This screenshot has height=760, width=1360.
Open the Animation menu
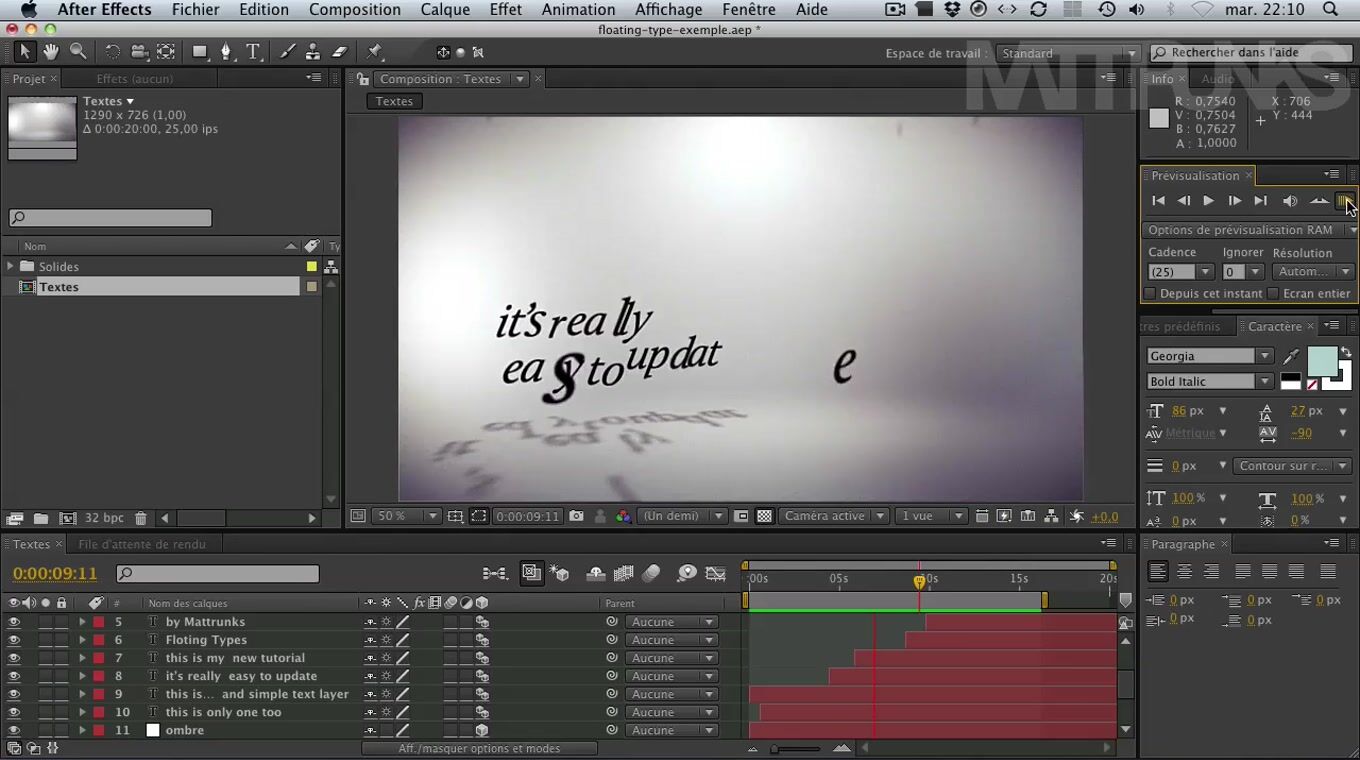(578, 10)
